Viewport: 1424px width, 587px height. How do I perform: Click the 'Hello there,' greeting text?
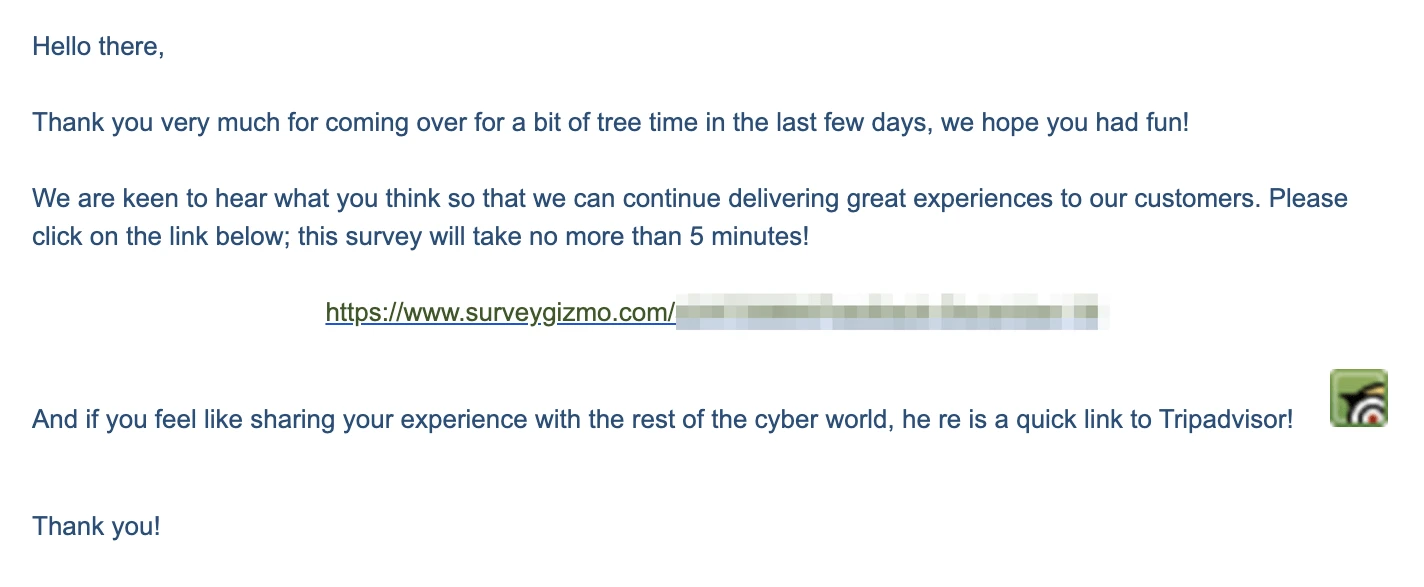98,46
